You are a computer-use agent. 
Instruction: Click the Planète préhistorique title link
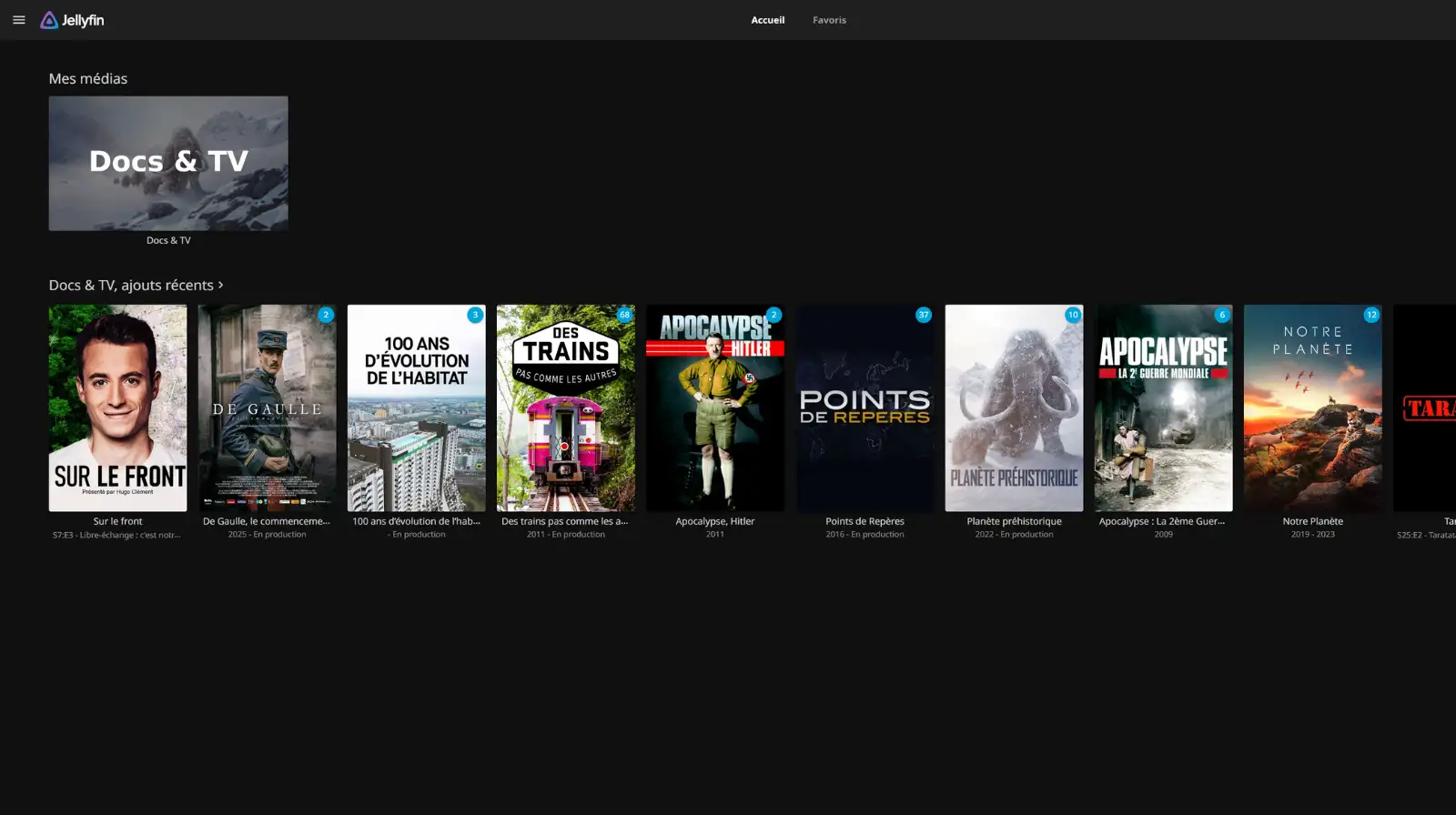(1014, 521)
